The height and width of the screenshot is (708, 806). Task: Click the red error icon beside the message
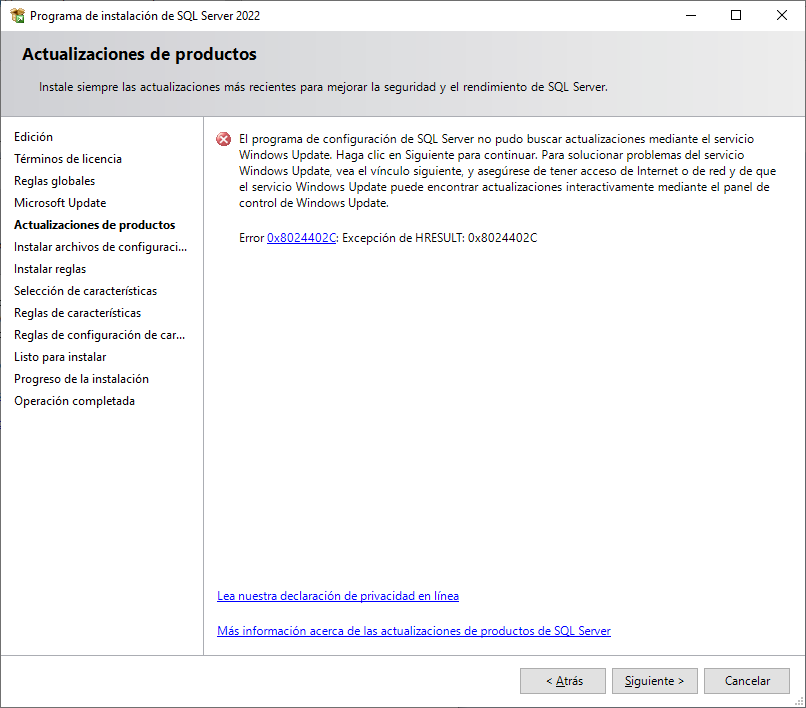point(223,140)
